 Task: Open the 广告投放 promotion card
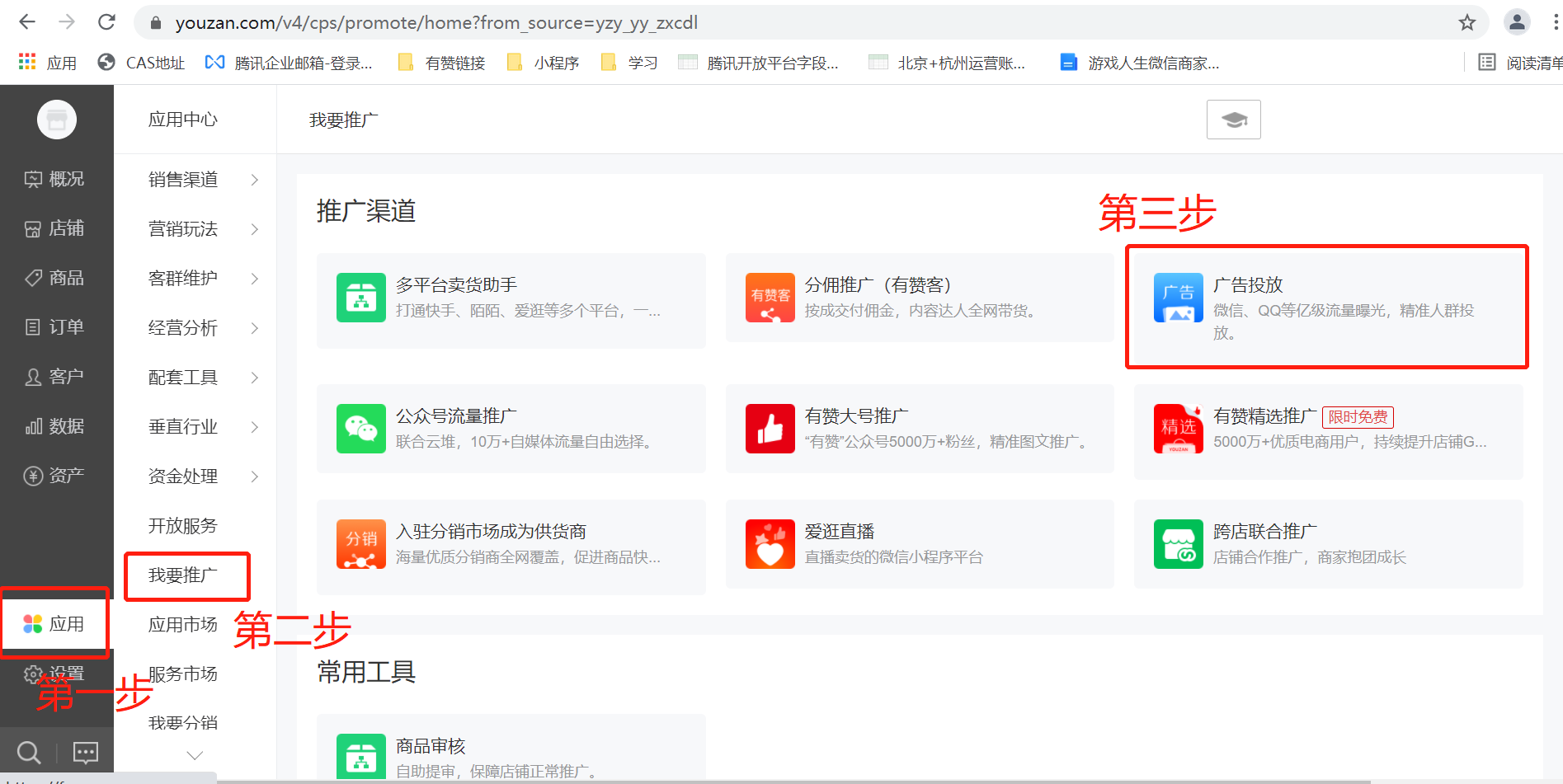pos(1326,307)
